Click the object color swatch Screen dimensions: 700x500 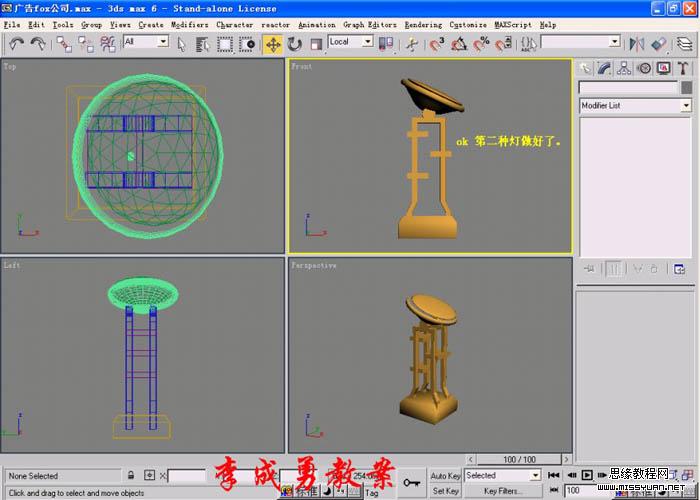[x=685, y=87]
